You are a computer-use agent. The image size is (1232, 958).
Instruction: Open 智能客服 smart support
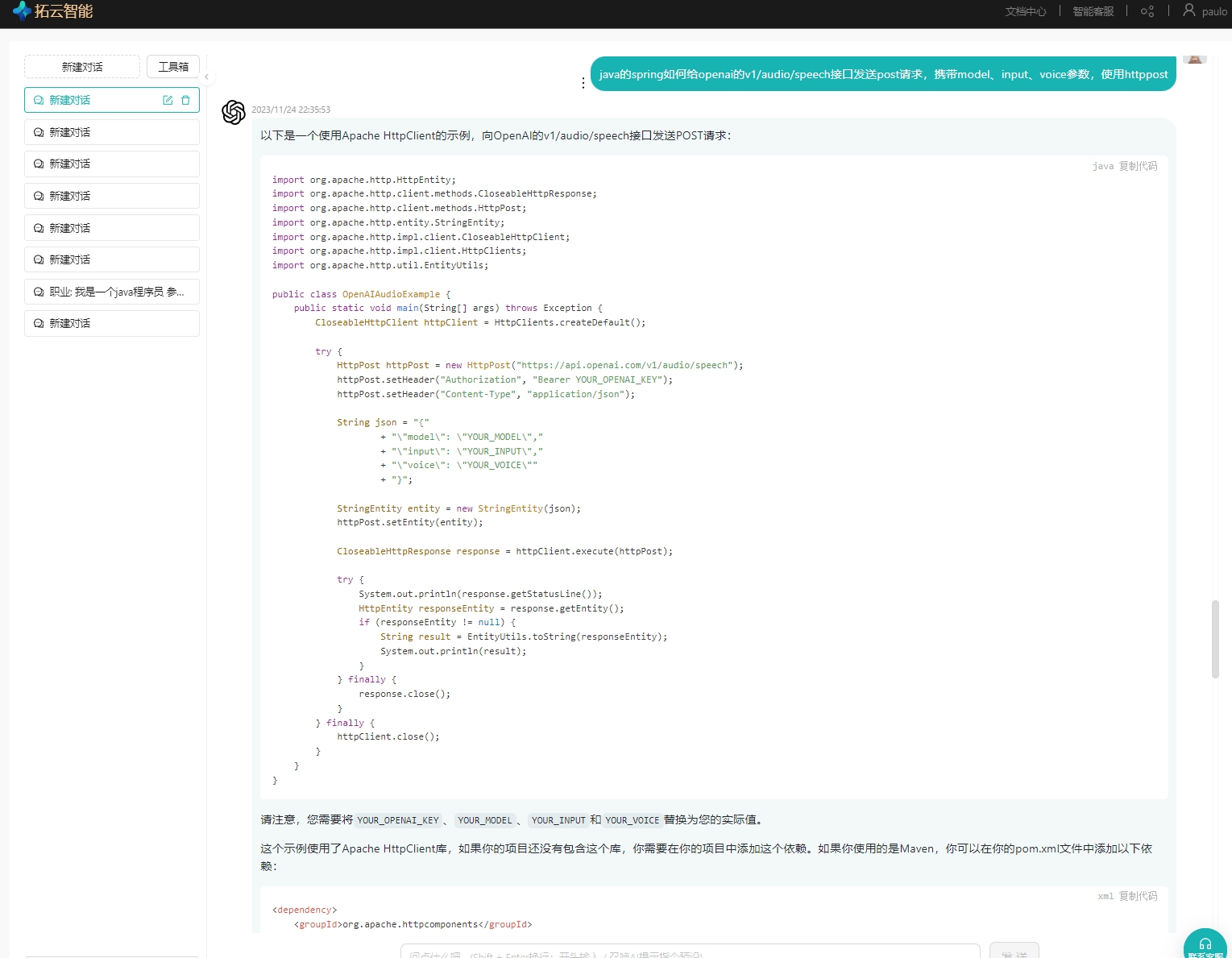point(1093,11)
